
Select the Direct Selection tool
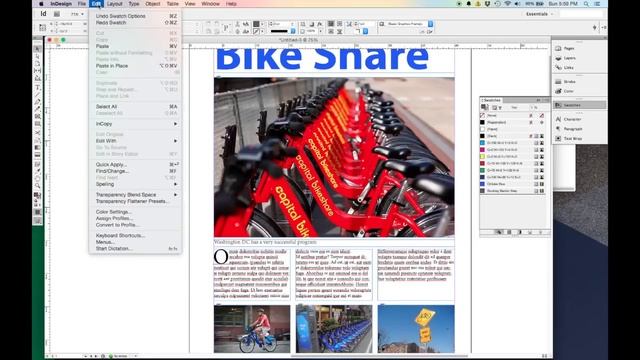(37, 56)
